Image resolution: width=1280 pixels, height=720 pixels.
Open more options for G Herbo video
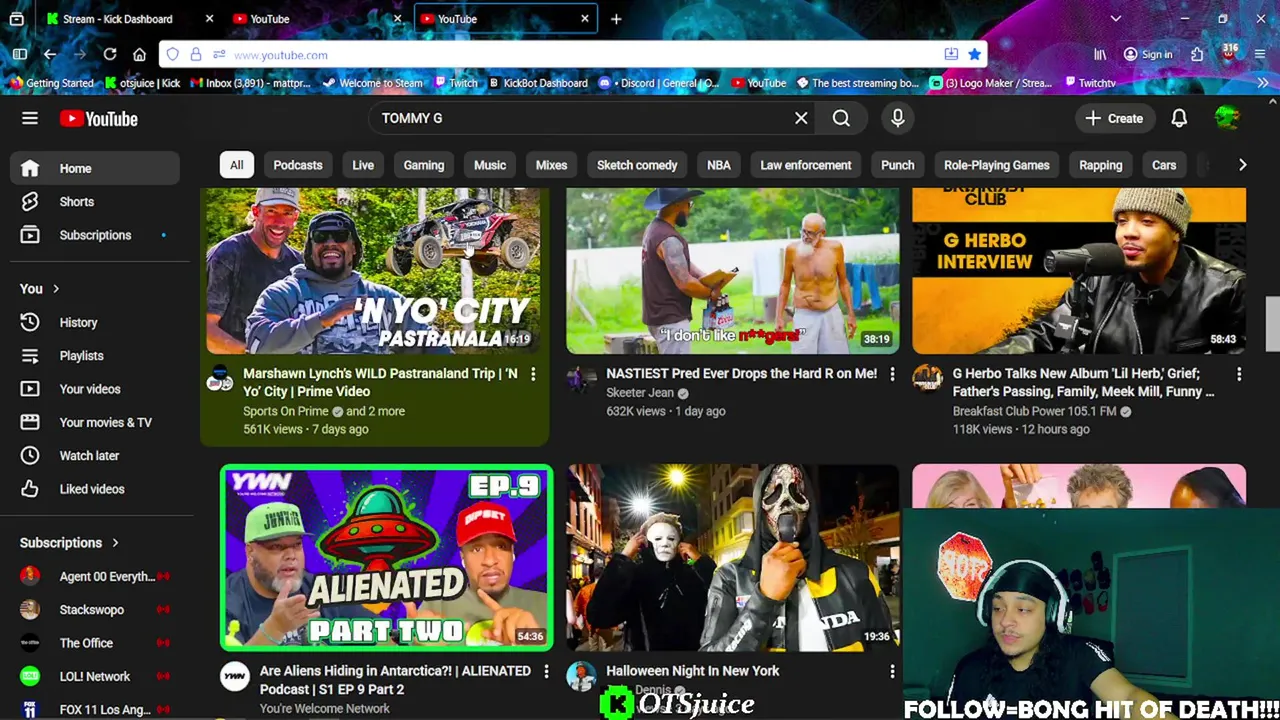click(1239, 374)
